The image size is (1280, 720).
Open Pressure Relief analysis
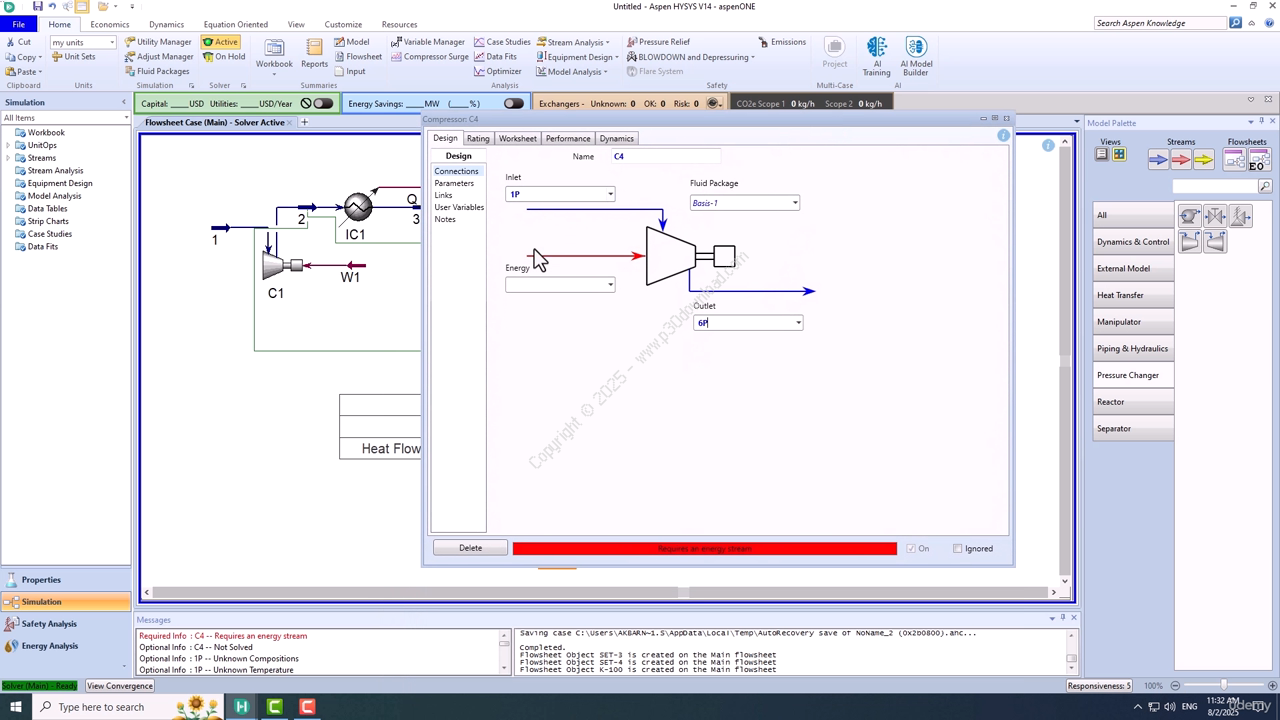coord(658,42)
